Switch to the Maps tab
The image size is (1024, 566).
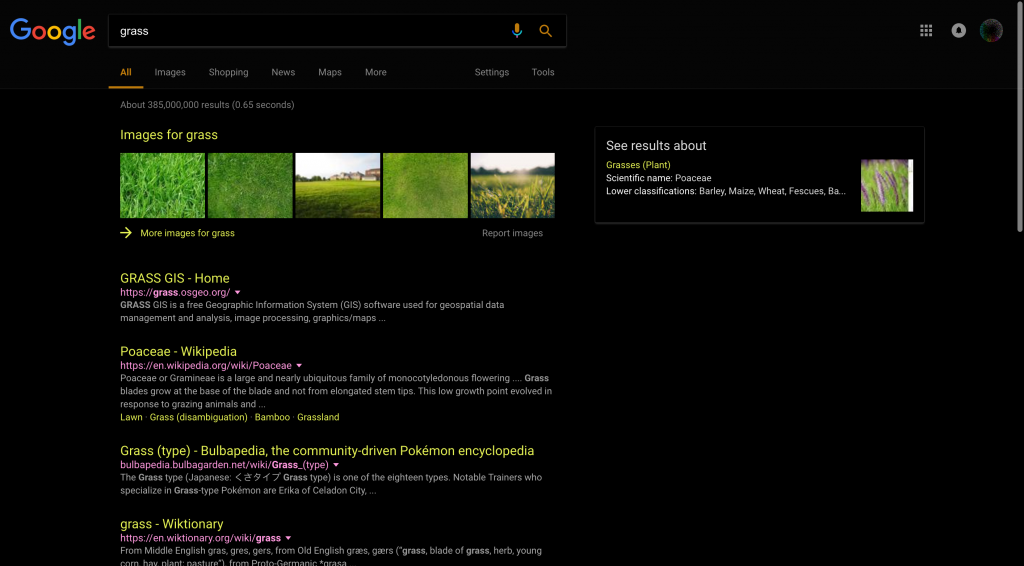pyautogui.click(x=330, y=72)
